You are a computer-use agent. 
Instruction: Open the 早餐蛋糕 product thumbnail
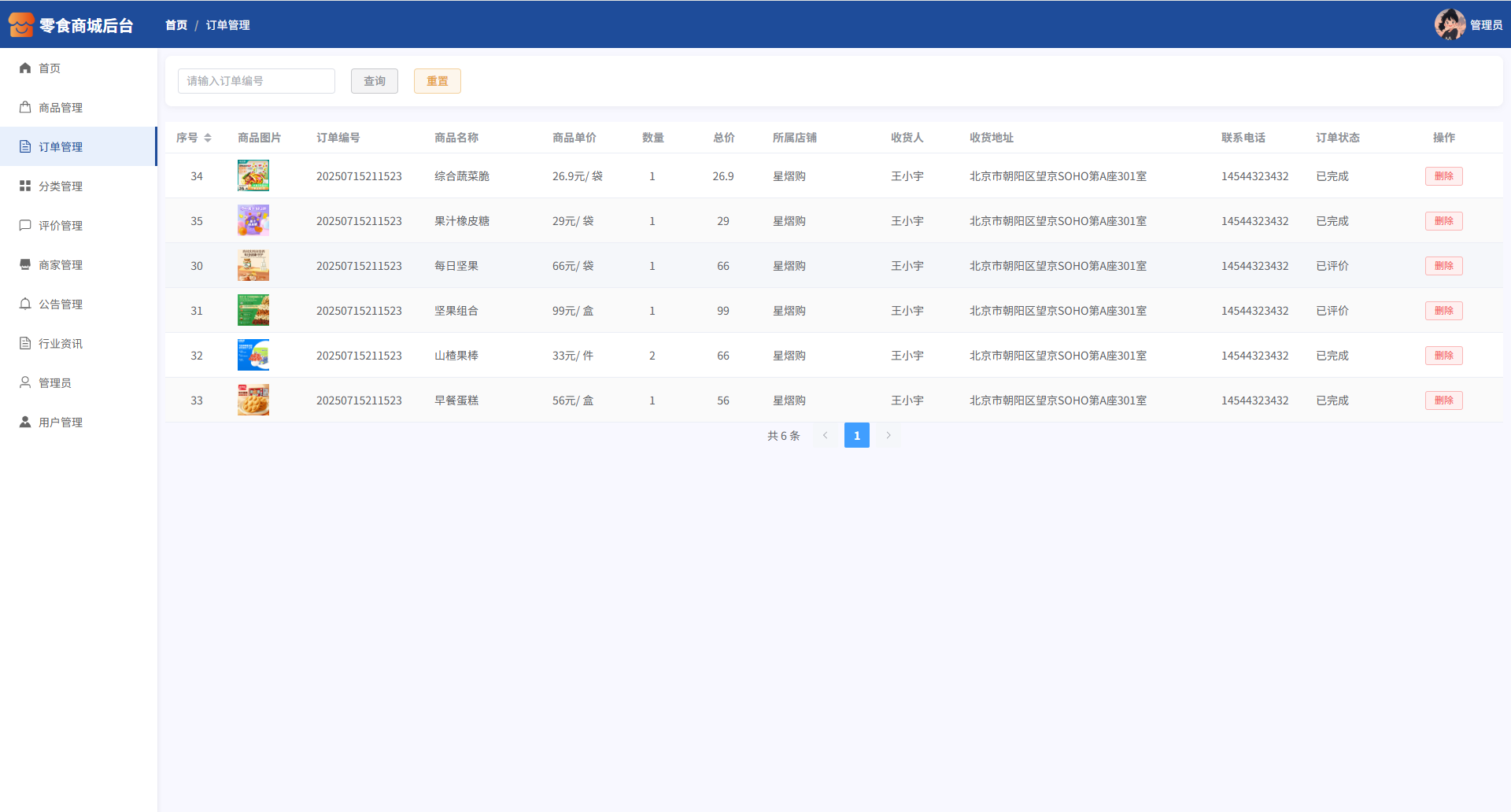tap(253, 400)
